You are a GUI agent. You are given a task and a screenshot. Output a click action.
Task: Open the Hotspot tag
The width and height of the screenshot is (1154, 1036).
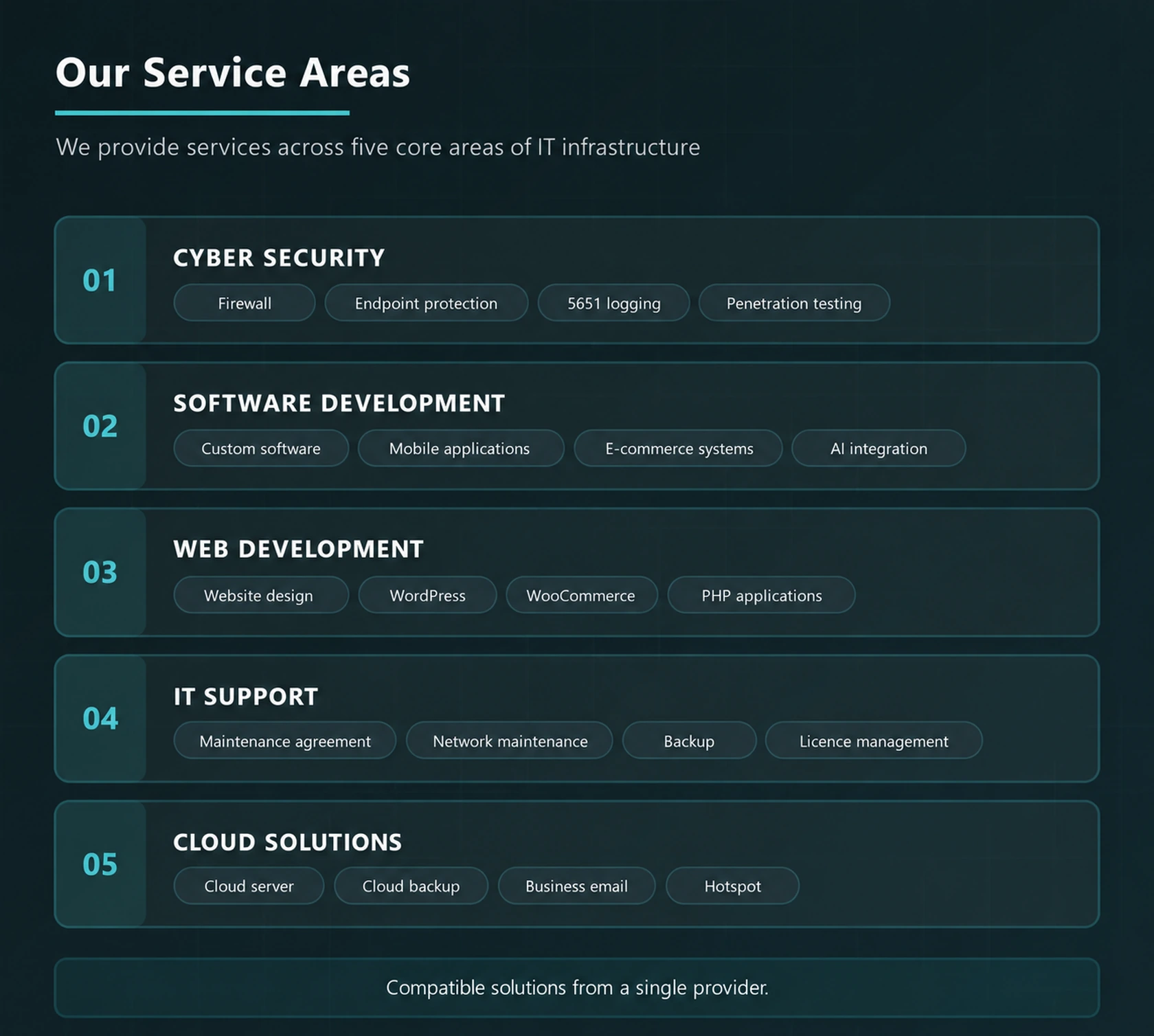tap(732, 886)
